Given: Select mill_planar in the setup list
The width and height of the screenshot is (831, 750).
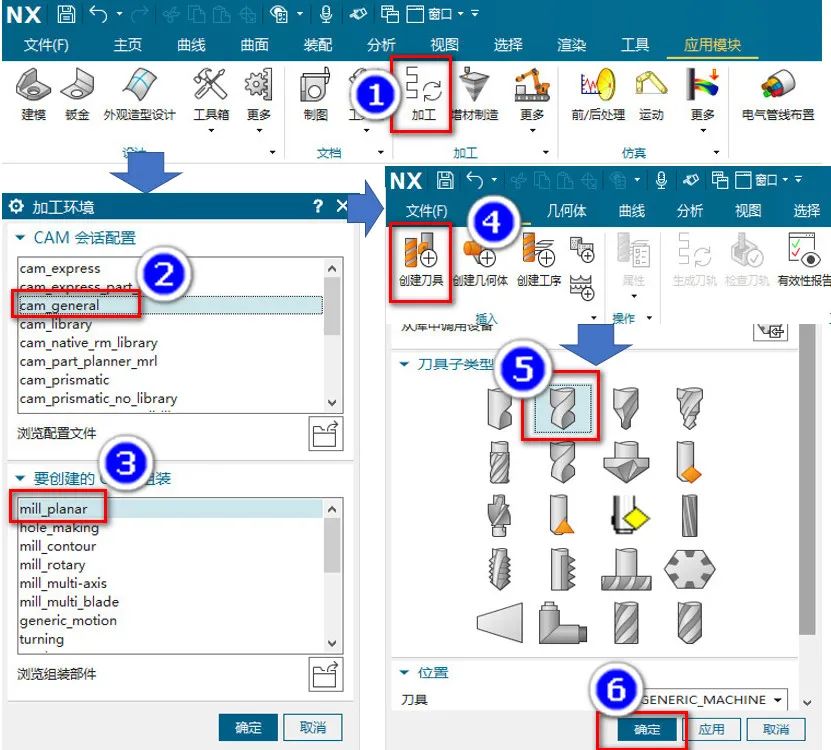Looking at the screenshot, I should [x=170, y=509].
